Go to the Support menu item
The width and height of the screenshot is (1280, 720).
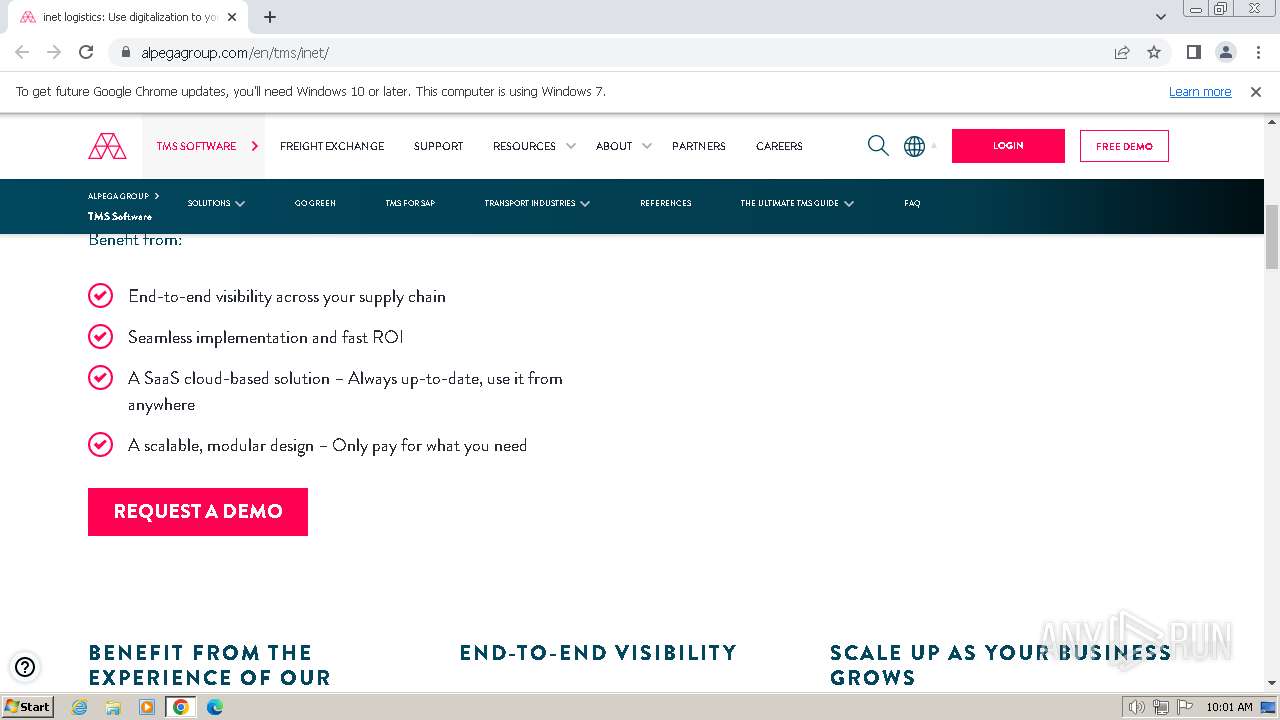(438, 146)
